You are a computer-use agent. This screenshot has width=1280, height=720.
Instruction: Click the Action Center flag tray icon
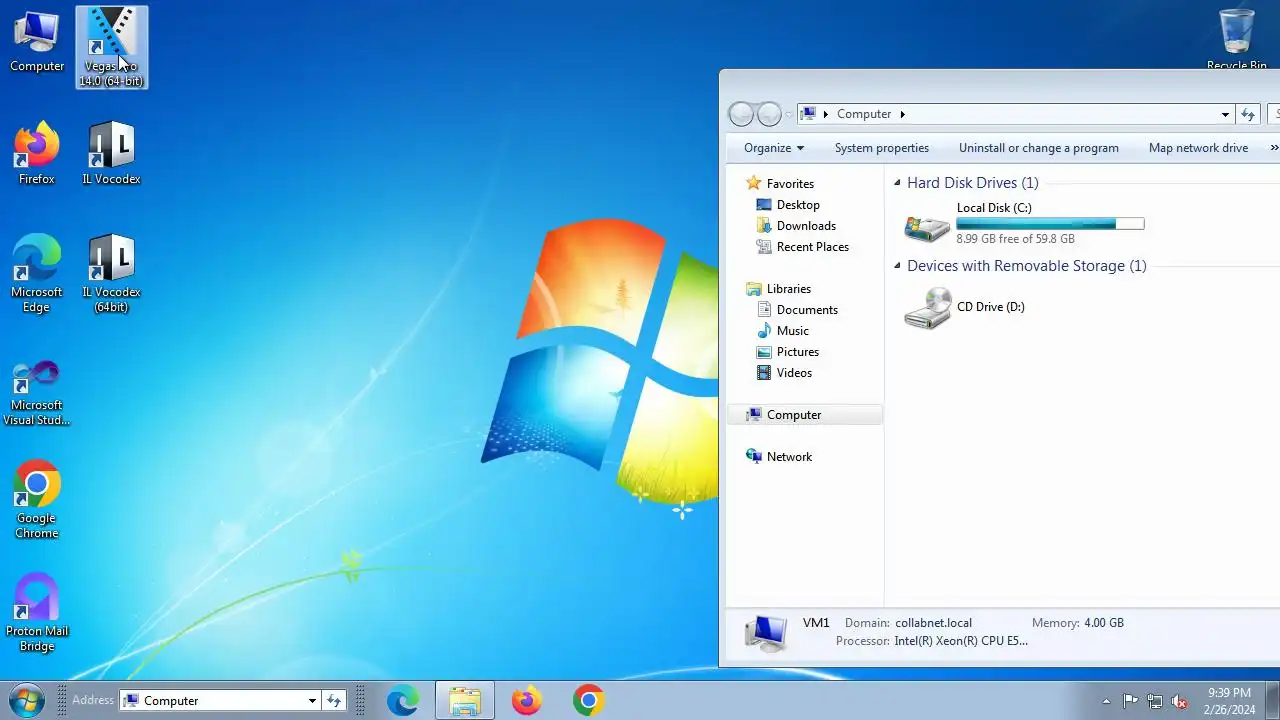click(x=1130, y=701)
